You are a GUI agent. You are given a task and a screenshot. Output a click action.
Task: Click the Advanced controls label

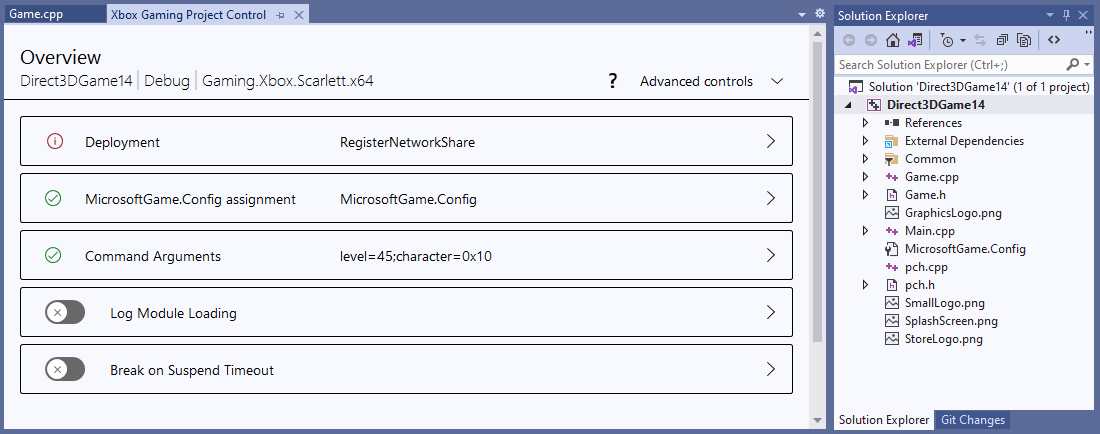696,81
